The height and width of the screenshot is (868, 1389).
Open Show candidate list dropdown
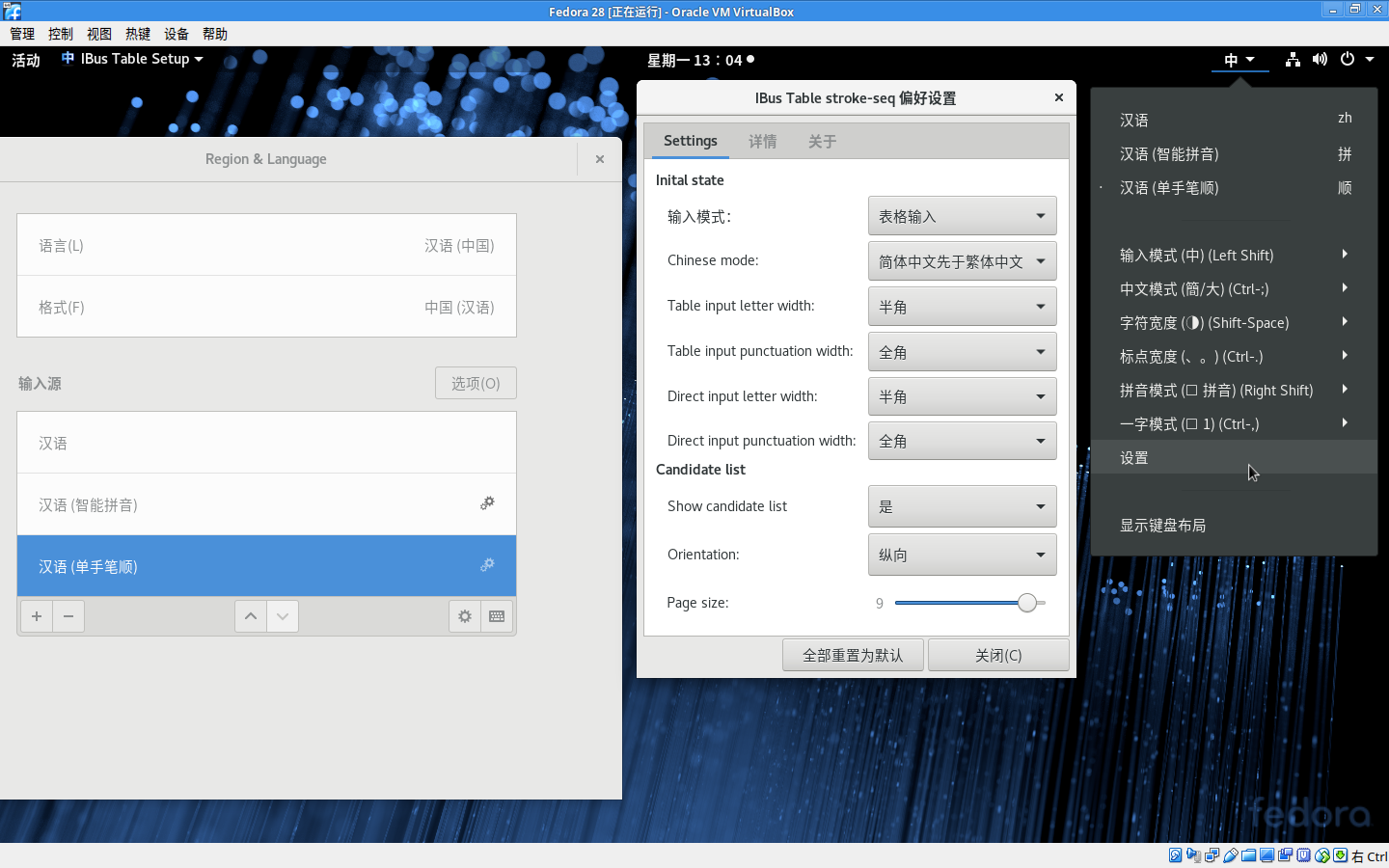(963, 506)
